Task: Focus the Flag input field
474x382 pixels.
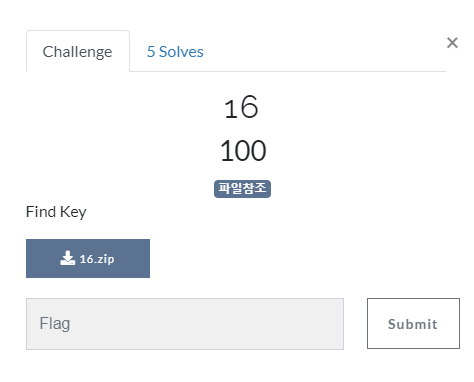Action: pyautogui.click(x=185, y=324)
